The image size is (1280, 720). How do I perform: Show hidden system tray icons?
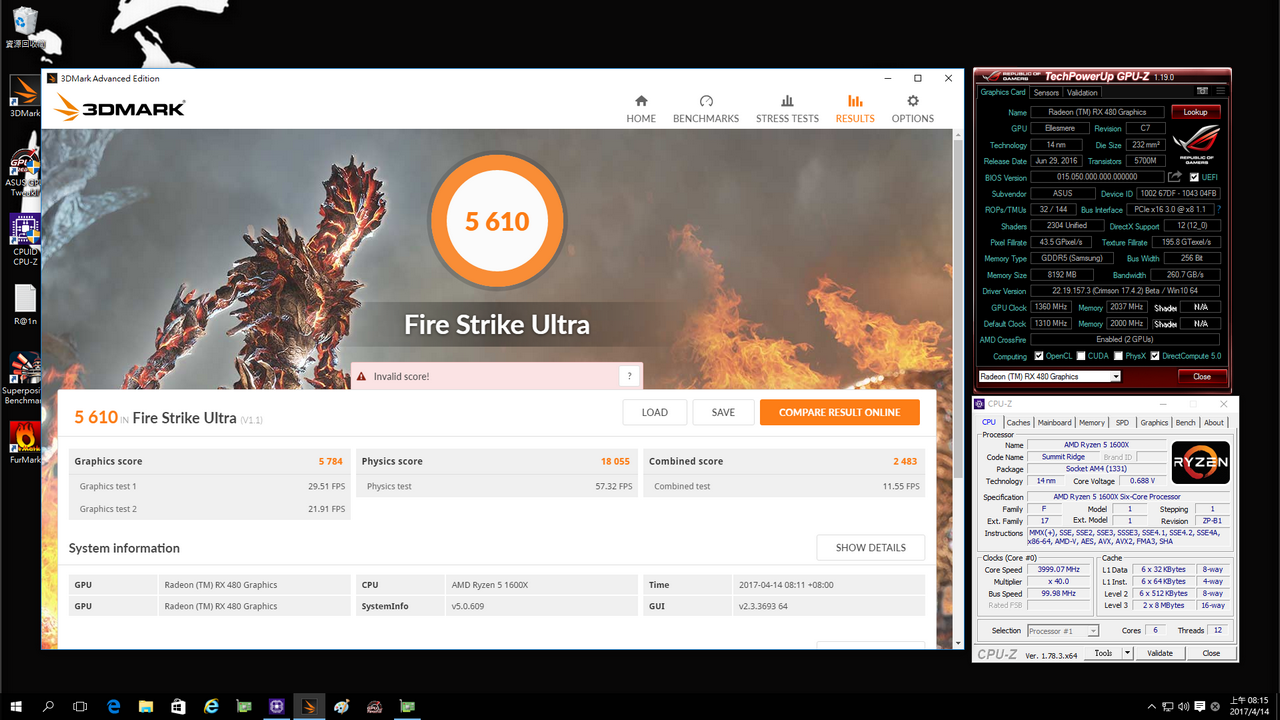coord(1150,706)
